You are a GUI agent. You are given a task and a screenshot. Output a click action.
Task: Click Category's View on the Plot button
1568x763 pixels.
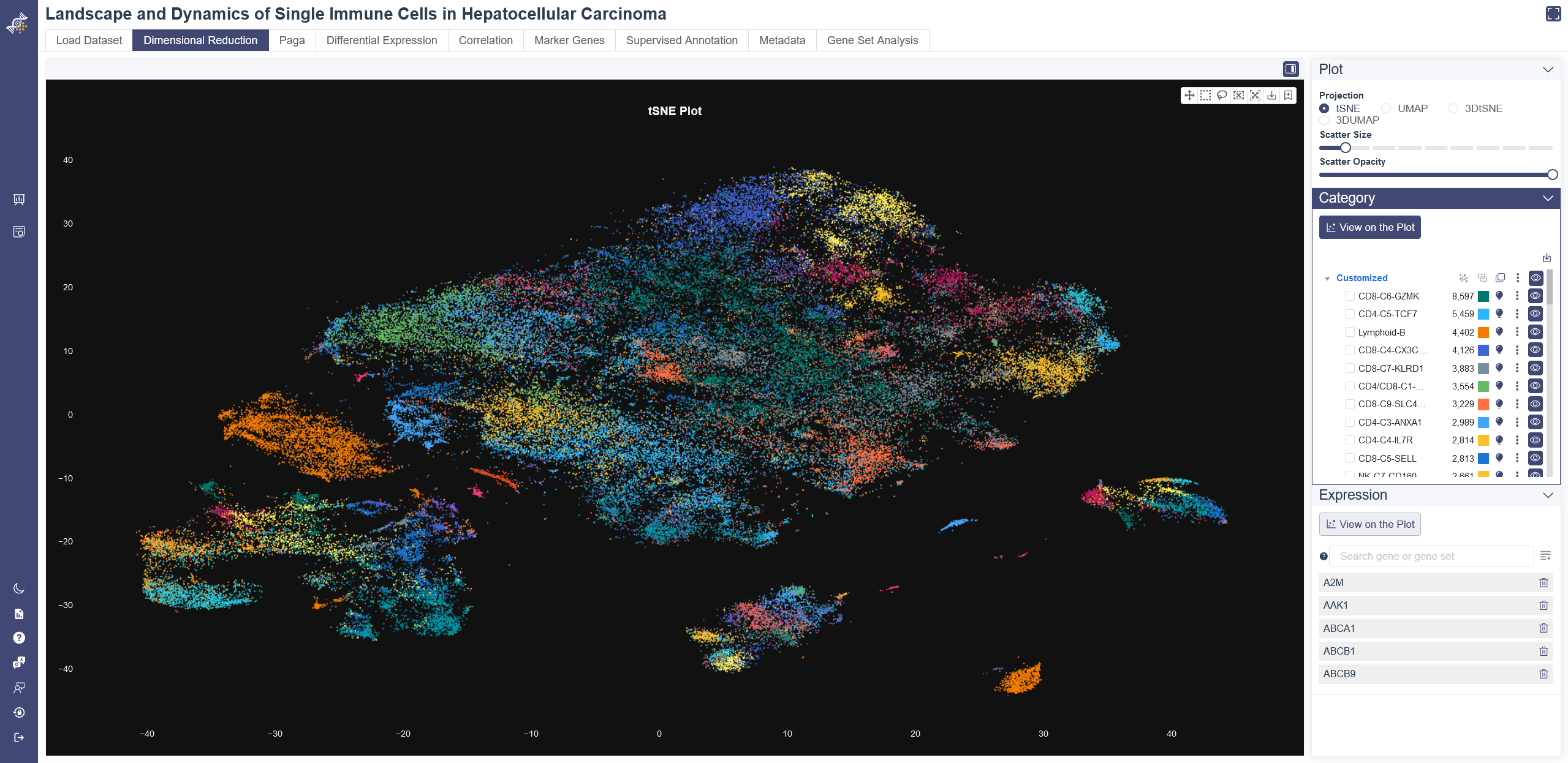(x=1369, y=227)
